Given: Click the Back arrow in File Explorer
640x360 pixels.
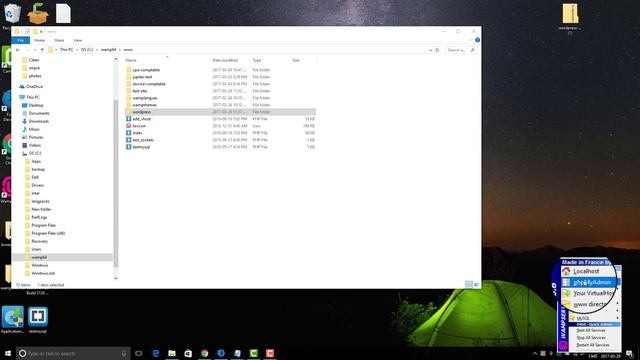Looking at the screenshot, I should tap(18, 50).
